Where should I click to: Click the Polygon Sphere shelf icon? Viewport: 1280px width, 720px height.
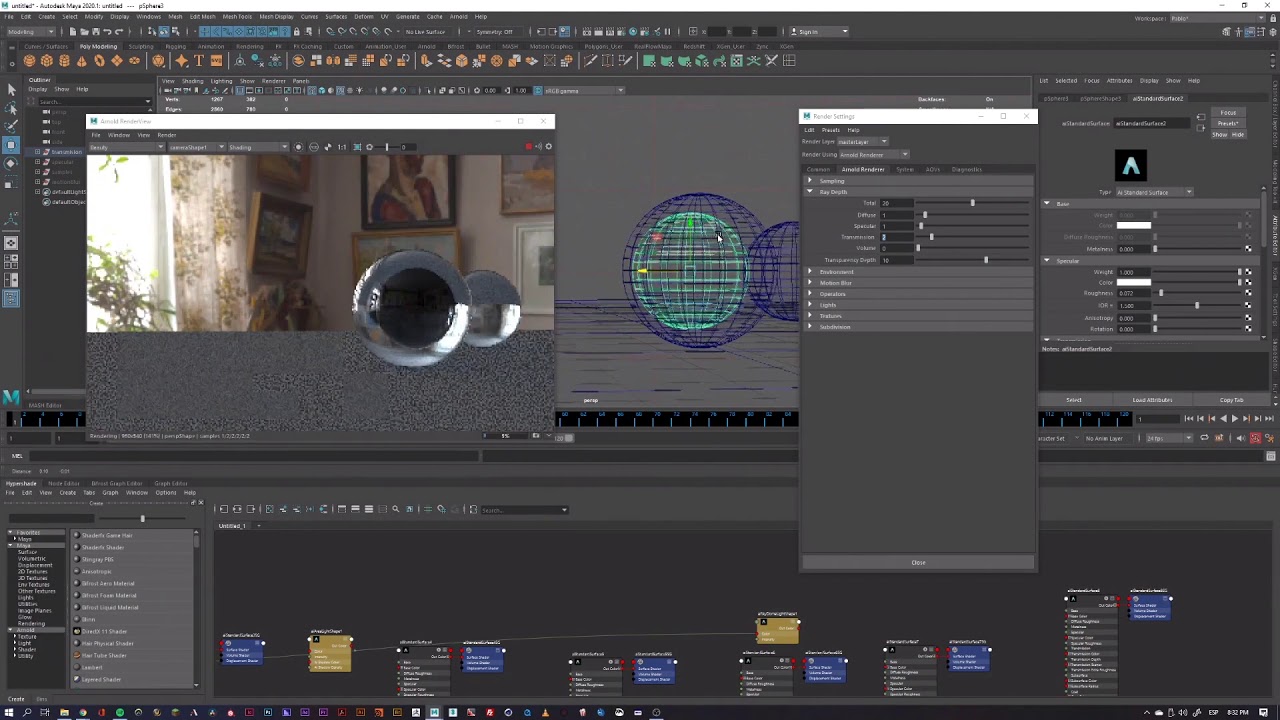(x=30, y=61)
